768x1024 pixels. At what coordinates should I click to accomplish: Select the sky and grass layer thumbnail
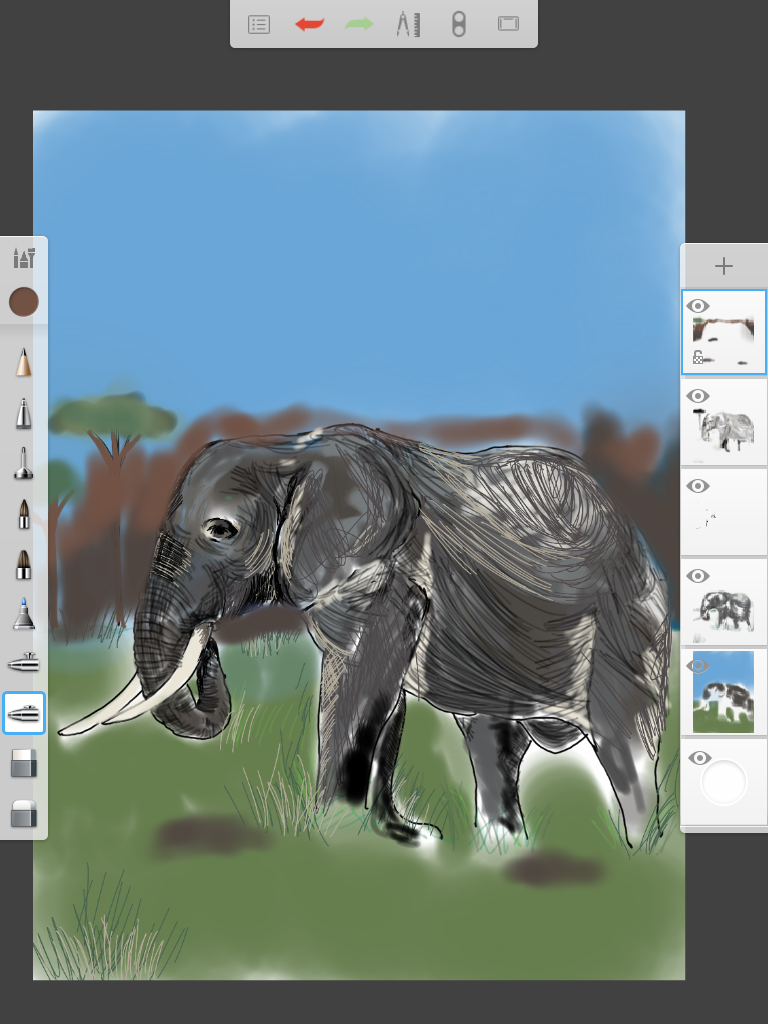coord(724,692)
